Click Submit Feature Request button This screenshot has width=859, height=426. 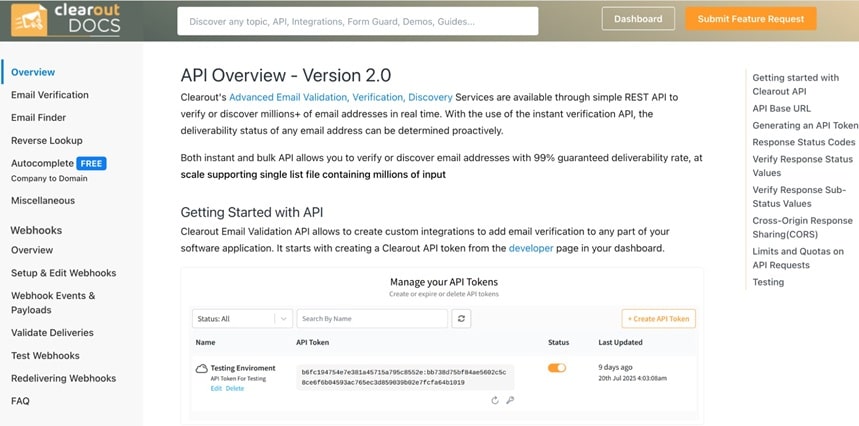(751, 19)
